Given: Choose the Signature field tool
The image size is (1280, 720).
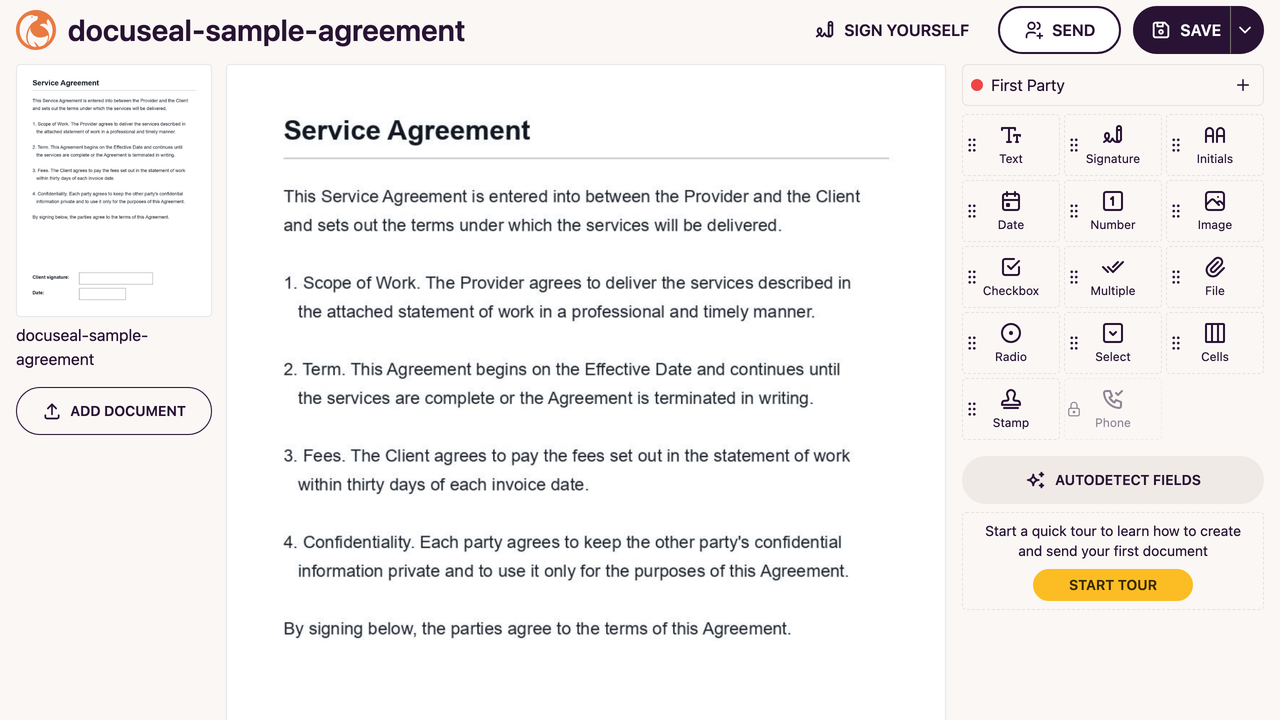Looking at the screenshot, I should coord(1113,145).
